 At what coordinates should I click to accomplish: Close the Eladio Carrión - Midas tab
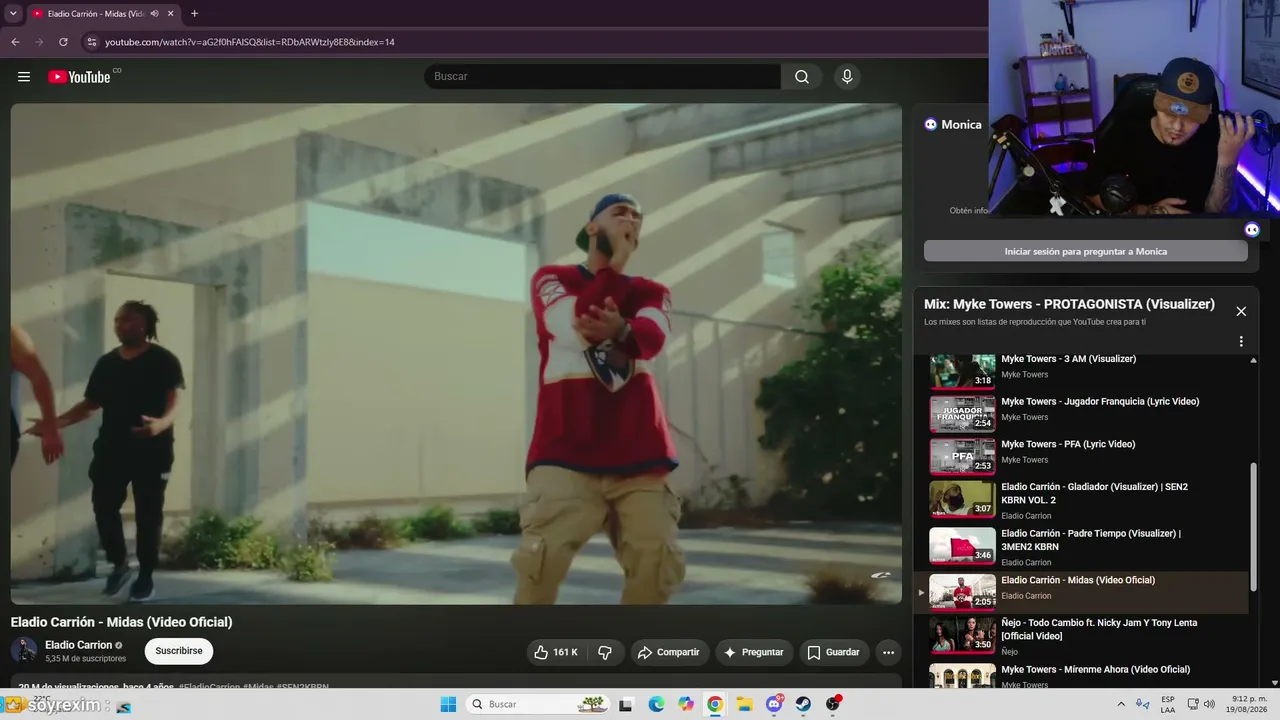click(171, 14)
